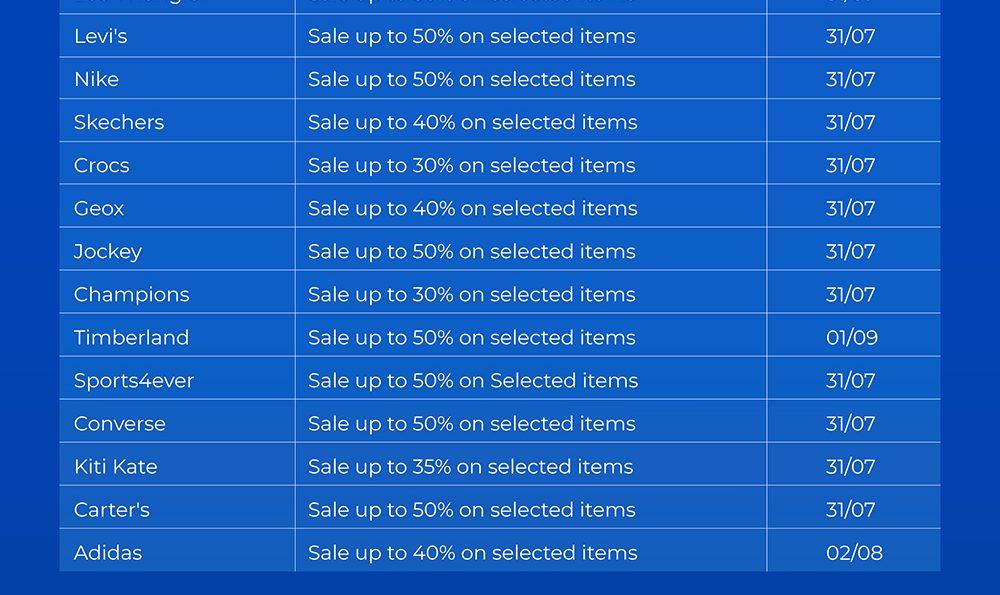
Task: Click the Levi's brand name cell
Action: click(101, 36)
